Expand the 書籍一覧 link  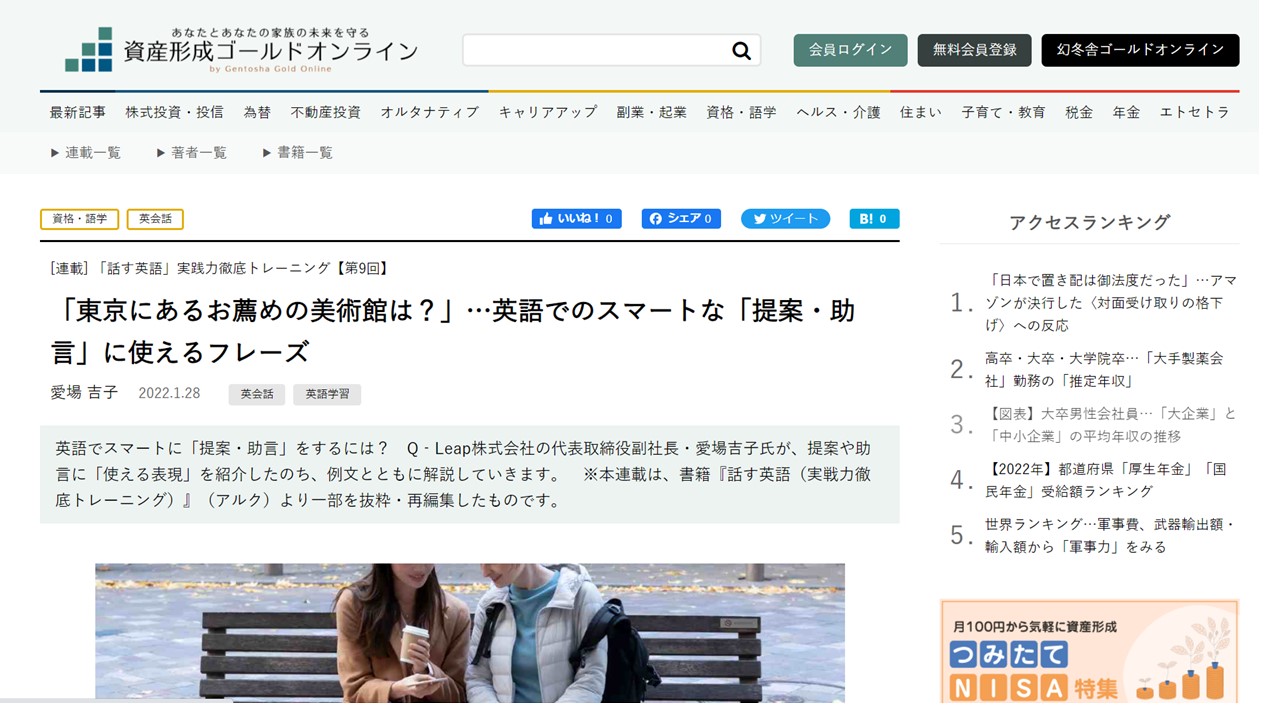[x=298, y=153]
